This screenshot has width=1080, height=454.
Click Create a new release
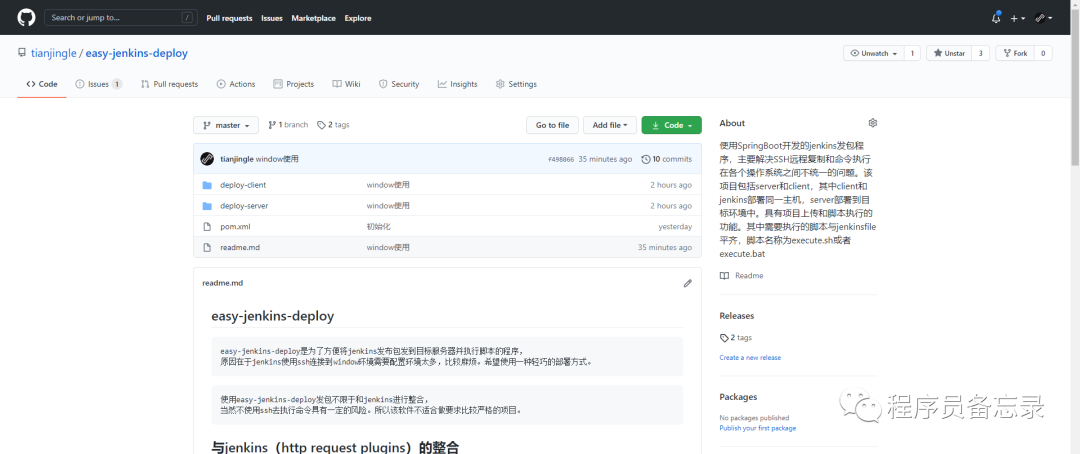coord(750,358)
